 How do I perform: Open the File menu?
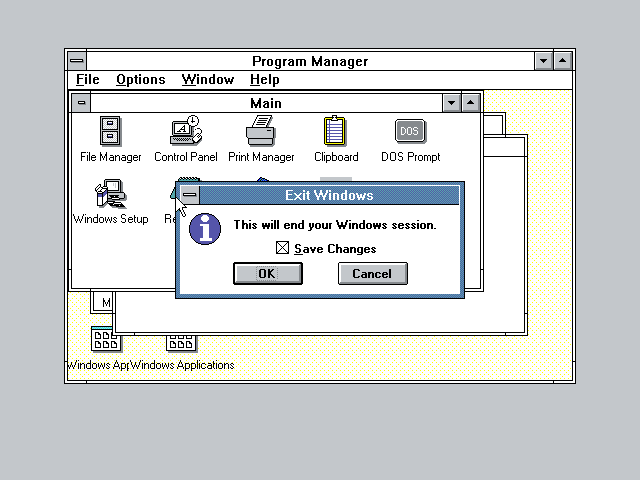[x=88, y=80]
